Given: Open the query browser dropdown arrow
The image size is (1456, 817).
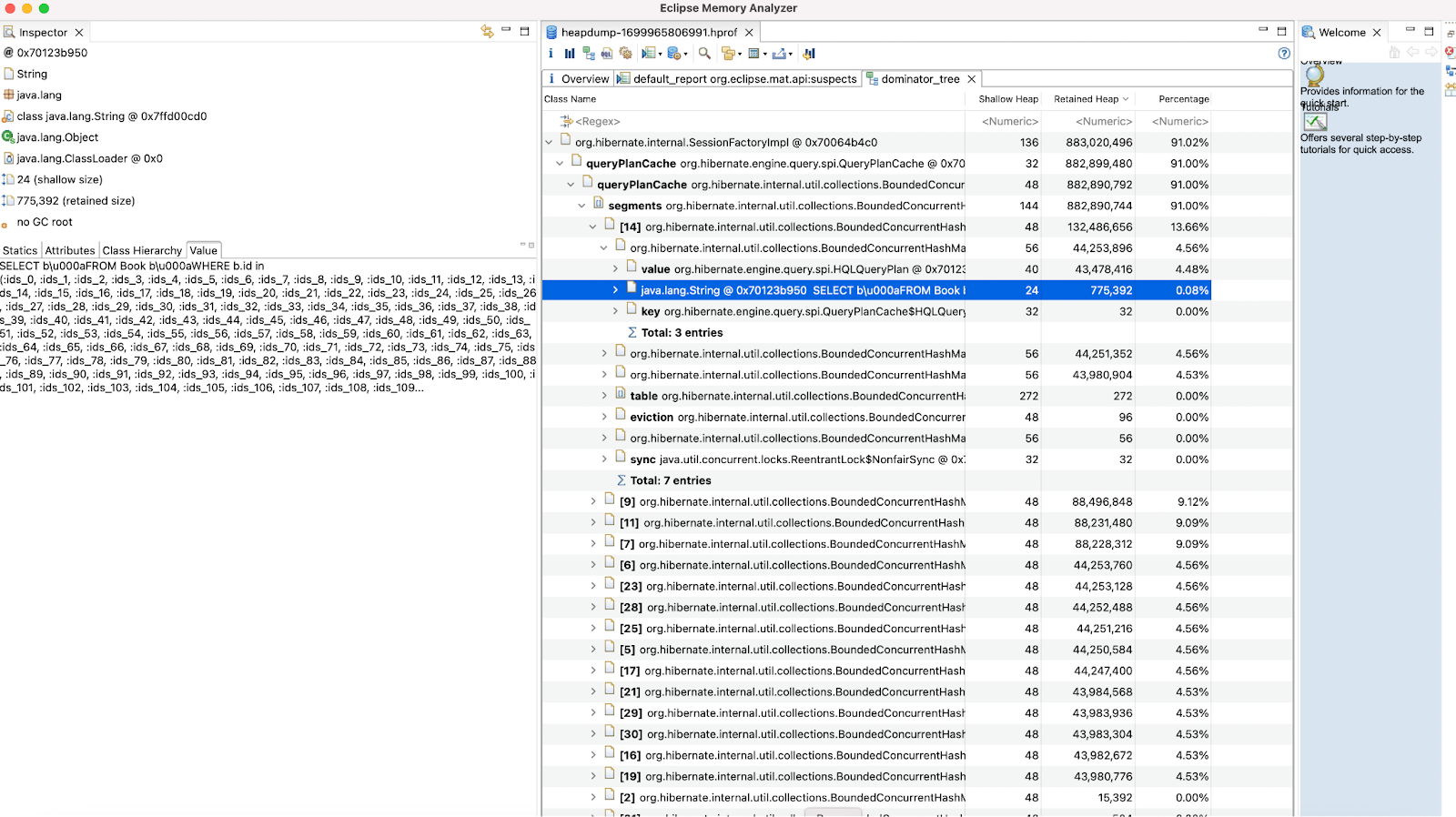Looking at the screenshot, I should (x=686, y=55).
